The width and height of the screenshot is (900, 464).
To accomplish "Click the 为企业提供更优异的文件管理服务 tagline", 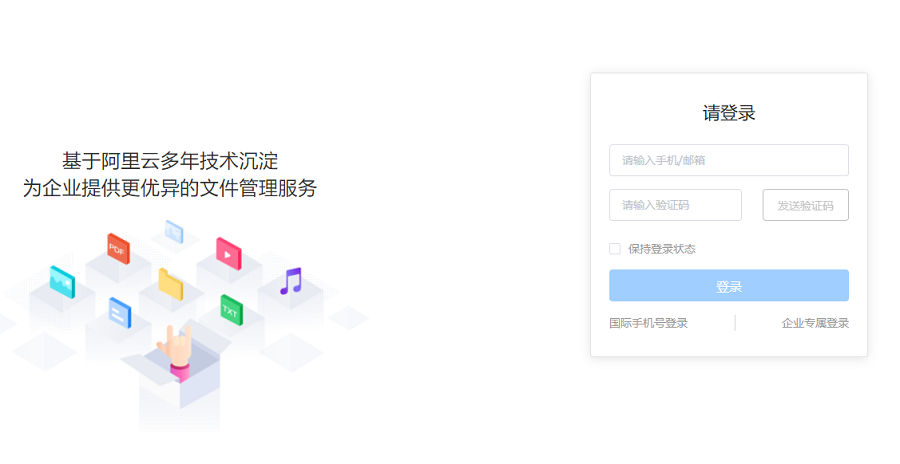I will [x=170, y=188].
